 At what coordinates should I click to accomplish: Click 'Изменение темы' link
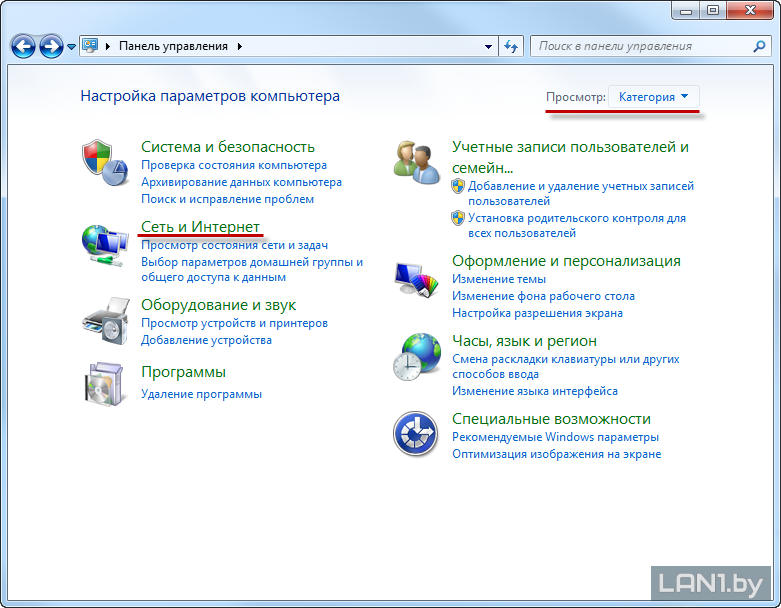point(499,279)
